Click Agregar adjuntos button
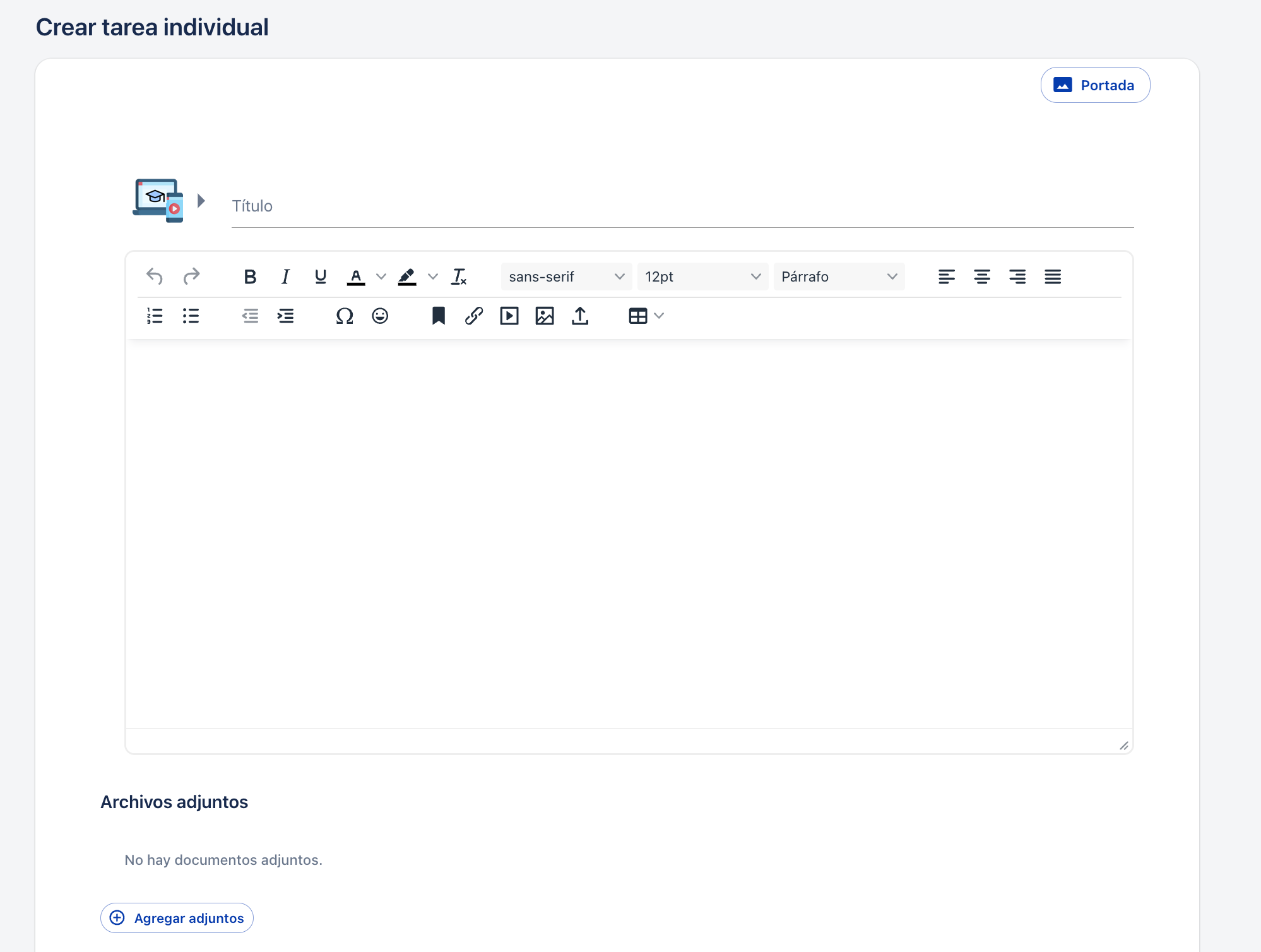The width and height of the screenshot is (1261, 952). 177,918
